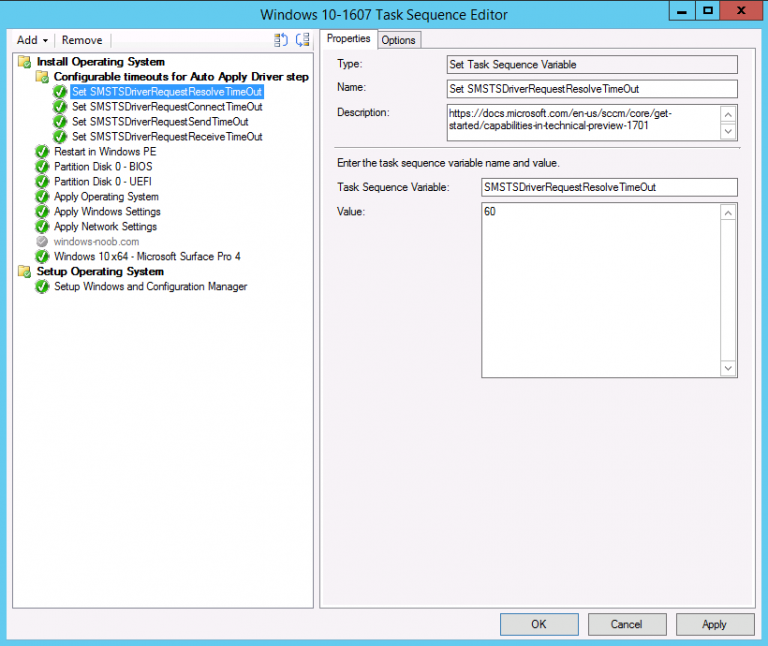Click into the Task Sequence Variable field
Screen dimensions: 768x646
point(608,187)
